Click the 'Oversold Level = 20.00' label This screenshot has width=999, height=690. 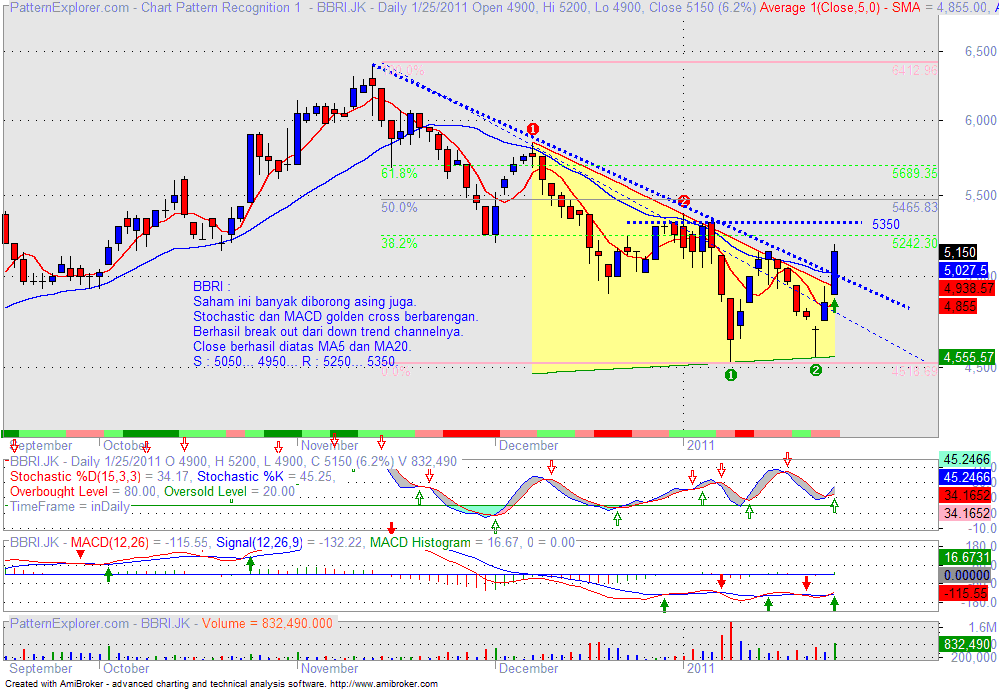[229, 491]
